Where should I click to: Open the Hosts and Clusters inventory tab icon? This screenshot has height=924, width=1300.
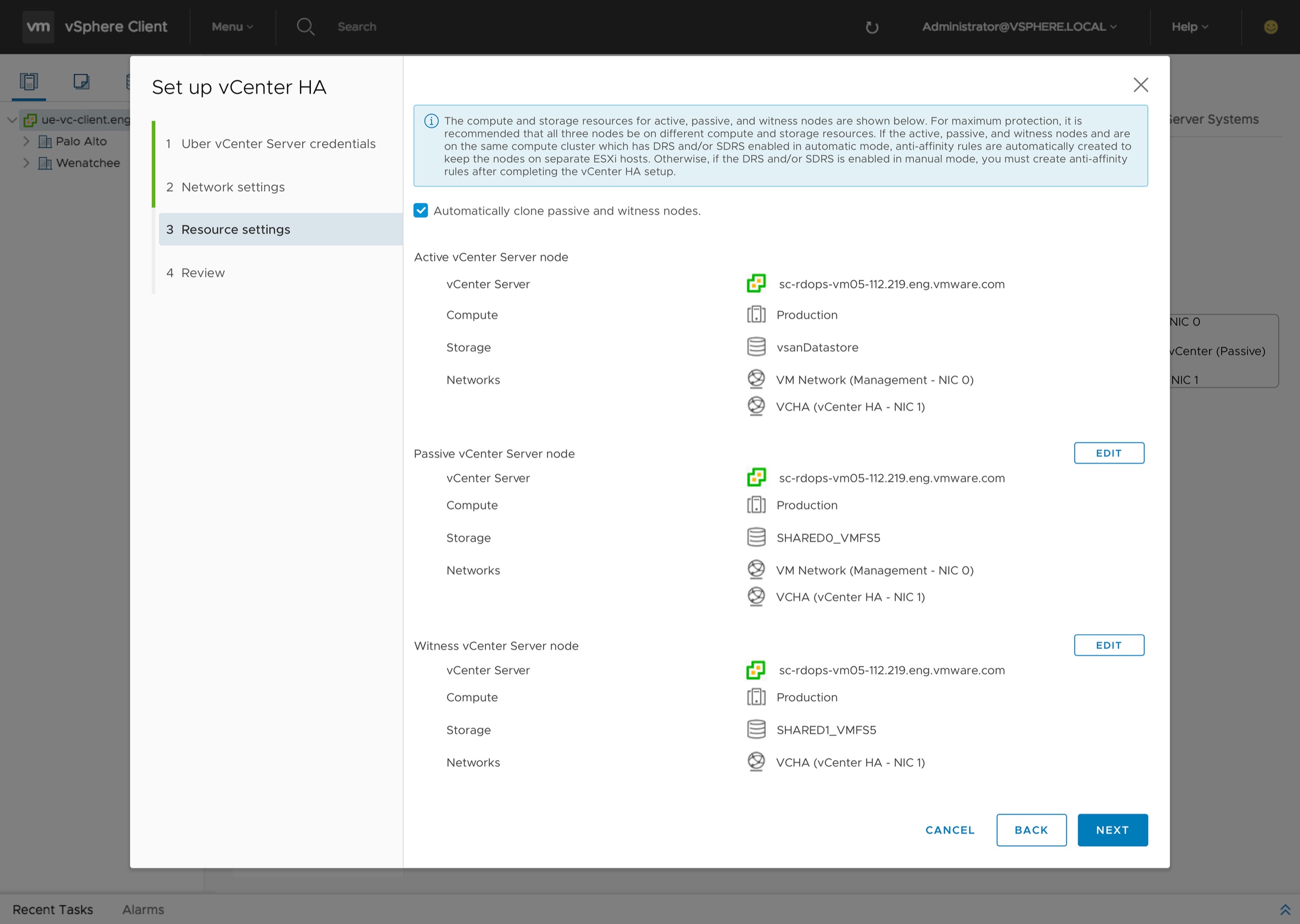[x=28, y=81]
